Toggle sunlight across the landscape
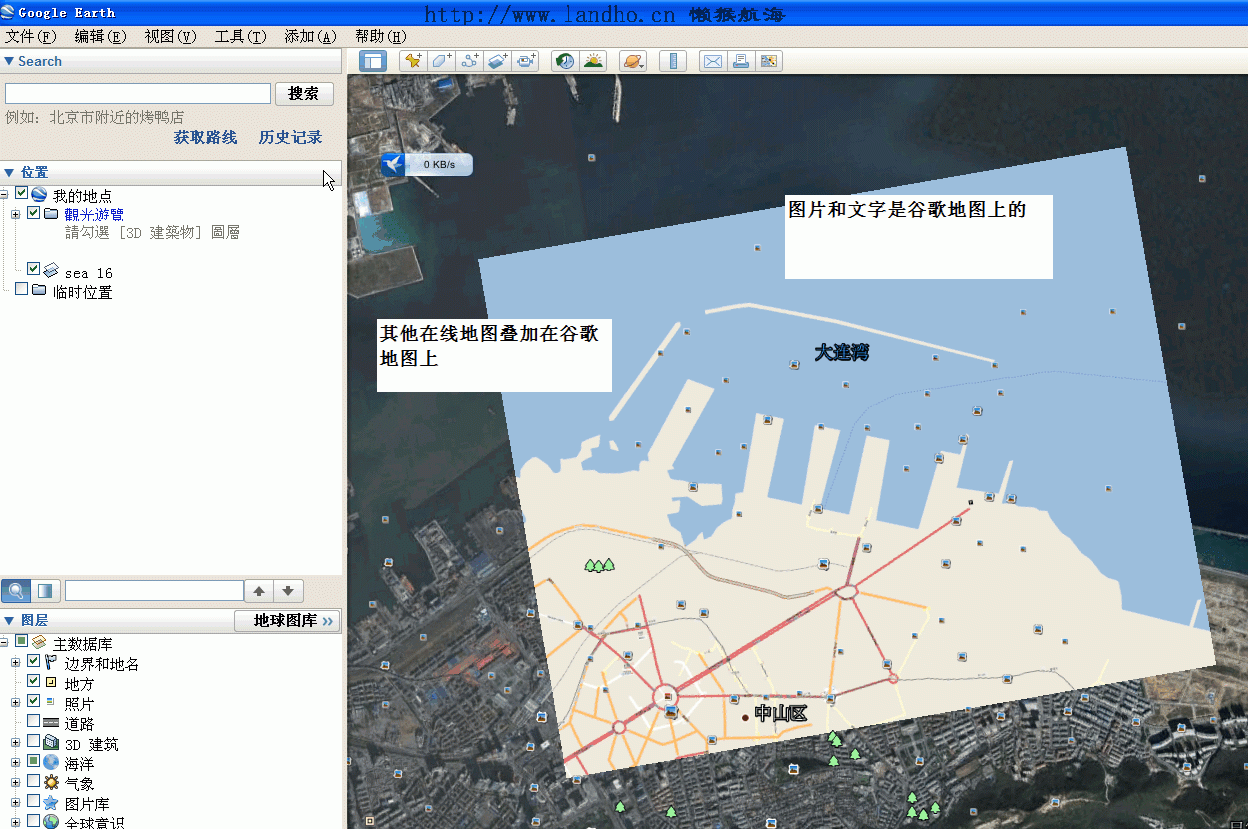The height and width of the screenshot is (829, 1248). click(593, 61)
